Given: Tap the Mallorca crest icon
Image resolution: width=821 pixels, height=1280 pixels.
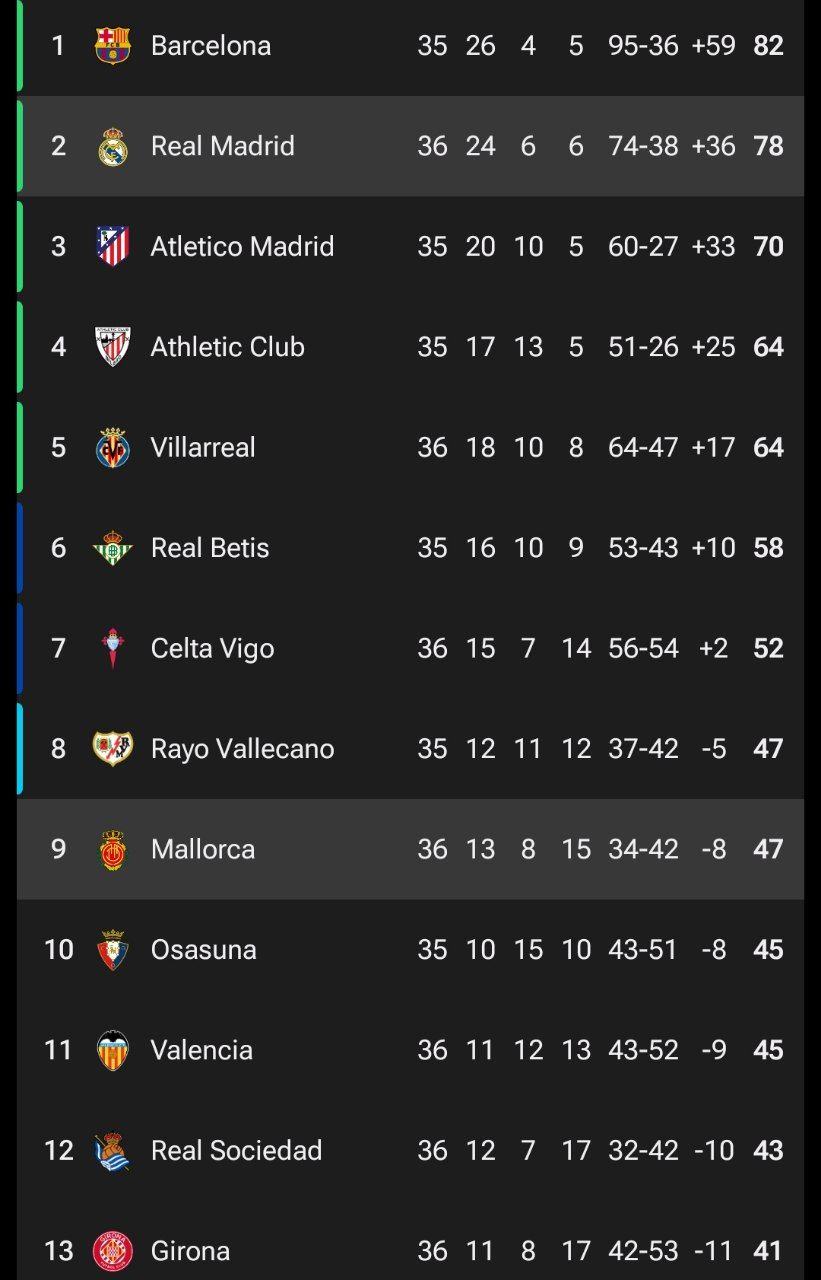Looking at the screenshot, I should point(112,850).
